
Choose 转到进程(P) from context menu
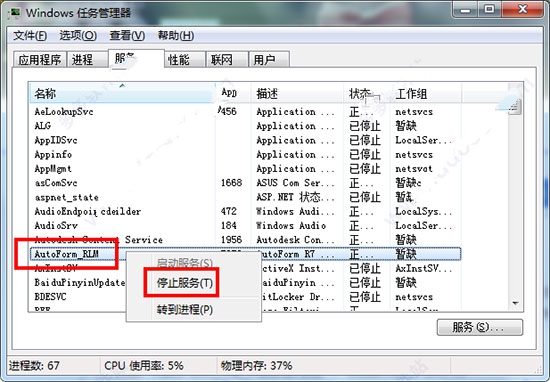185,310
